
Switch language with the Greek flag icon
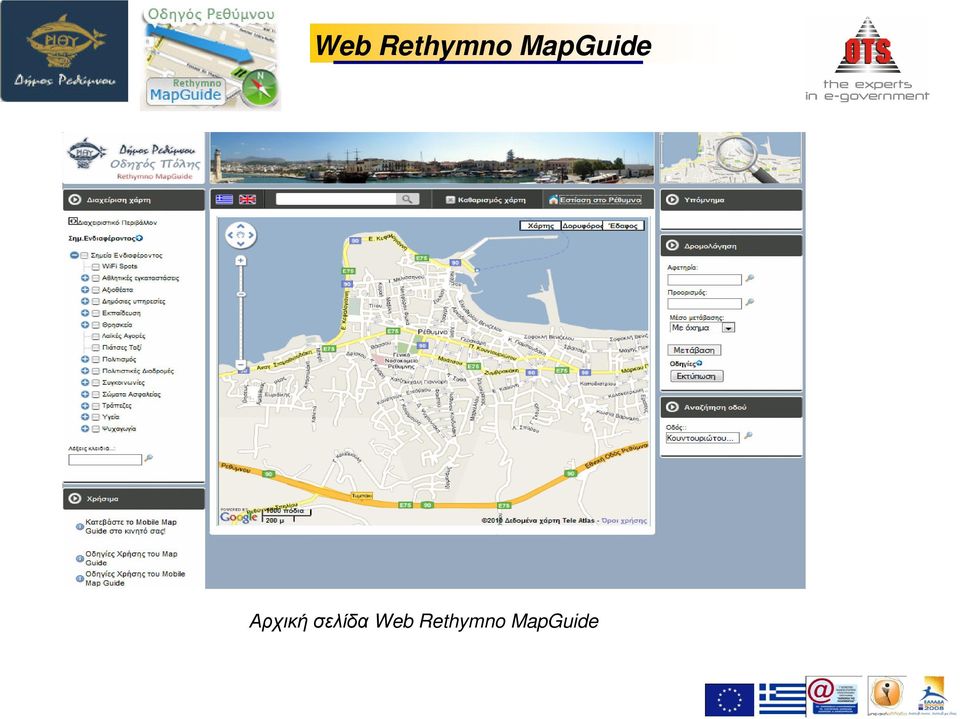coord(224,200)
